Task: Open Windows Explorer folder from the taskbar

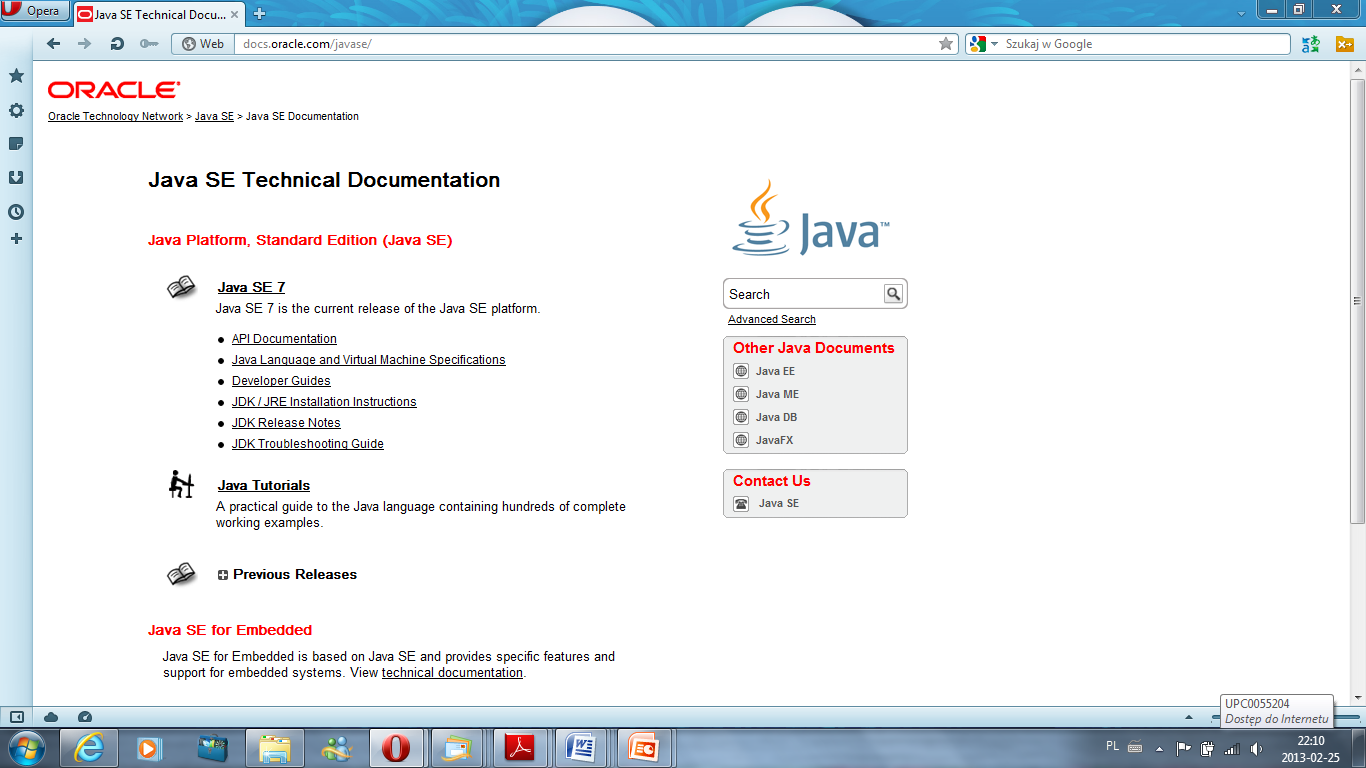Action: click(x=274, y=747)
